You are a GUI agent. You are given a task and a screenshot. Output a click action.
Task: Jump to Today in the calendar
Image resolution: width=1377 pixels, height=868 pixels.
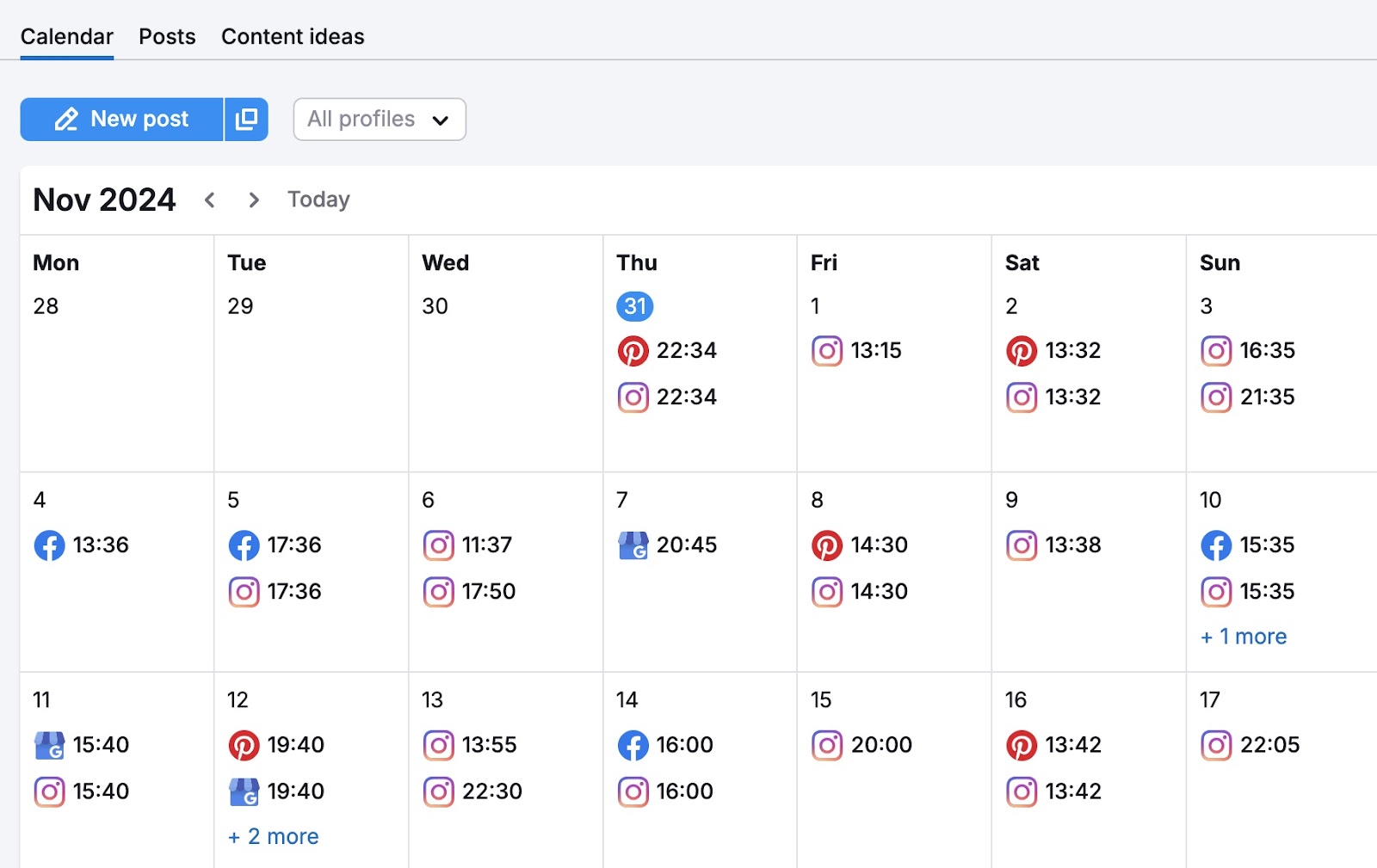pos(318,199)
